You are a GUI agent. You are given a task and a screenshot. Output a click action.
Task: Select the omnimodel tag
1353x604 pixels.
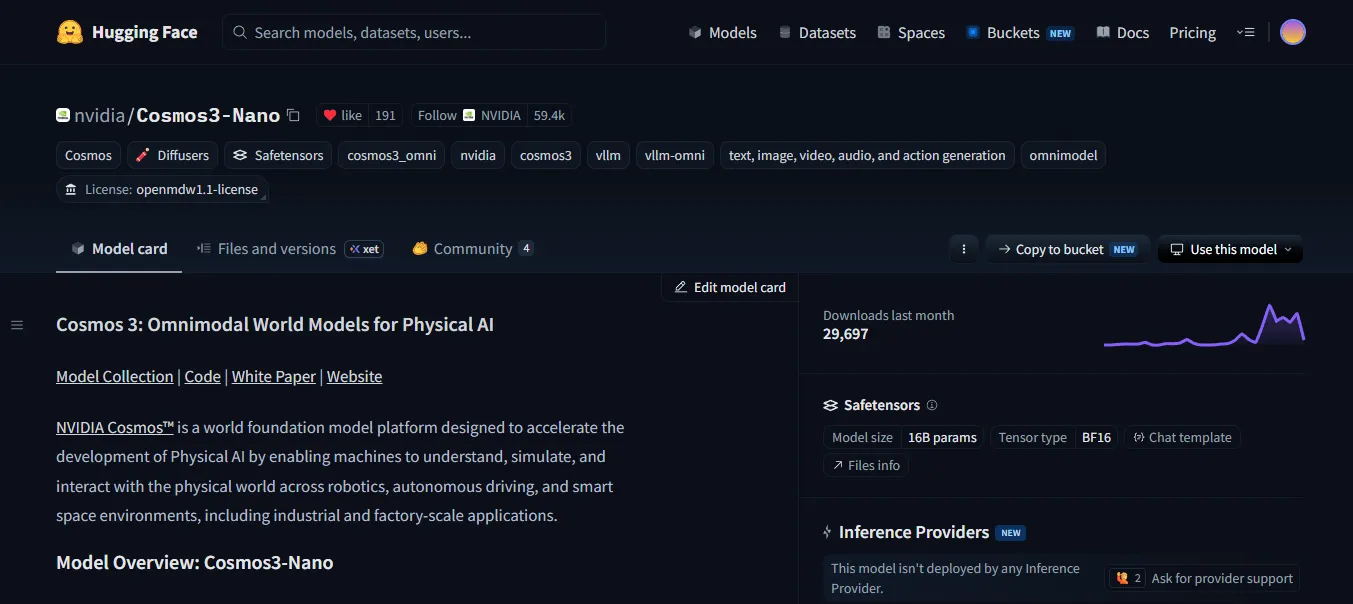coord(1063,155)
